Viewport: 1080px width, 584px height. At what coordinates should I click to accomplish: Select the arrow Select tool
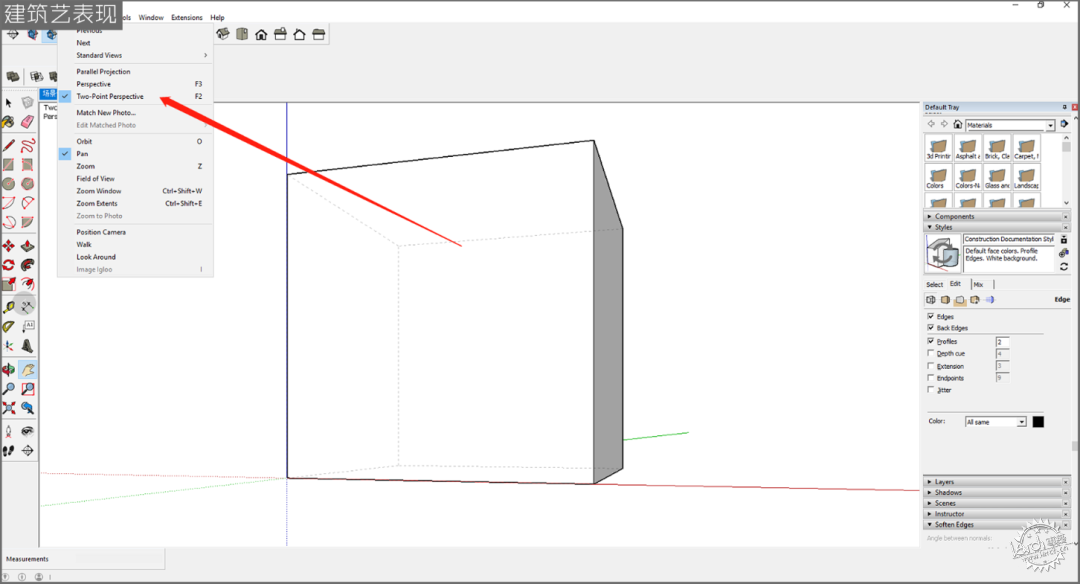pos(9,103)
